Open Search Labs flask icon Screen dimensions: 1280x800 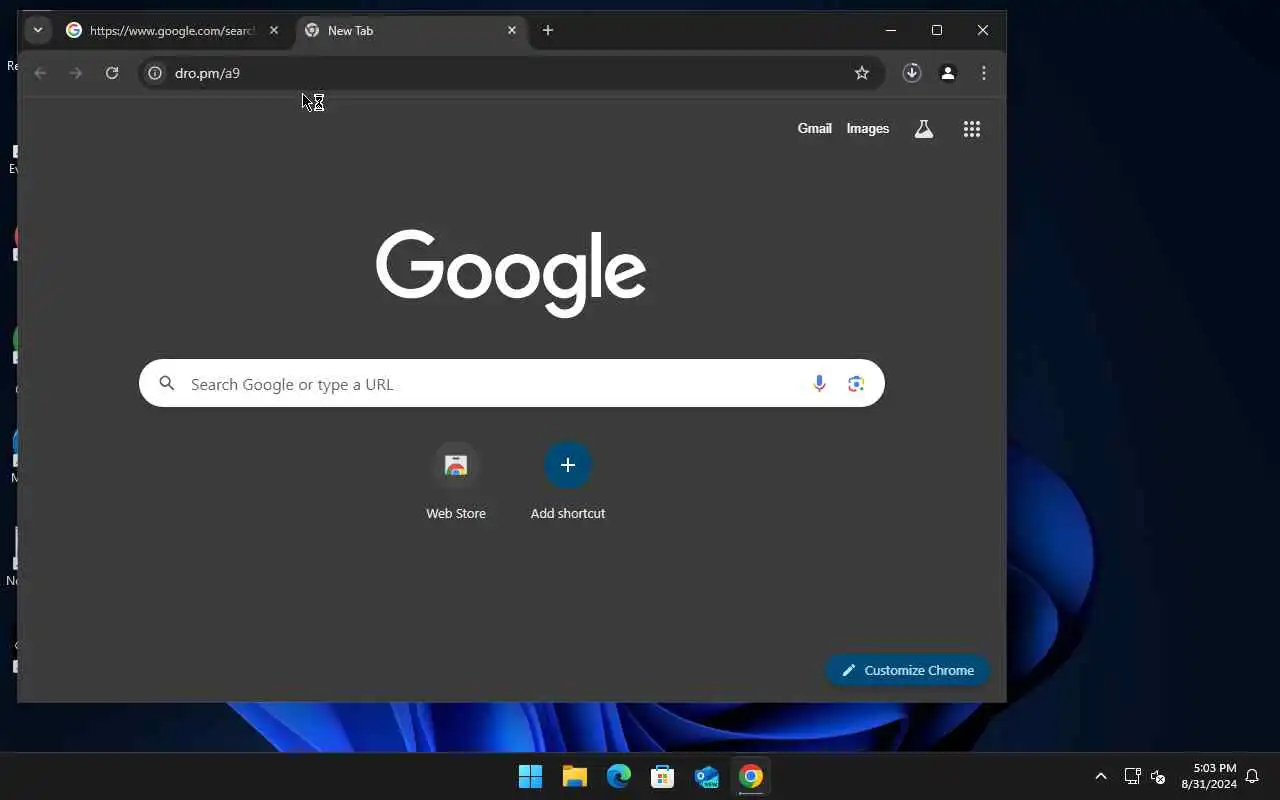[x=924, y=129]
